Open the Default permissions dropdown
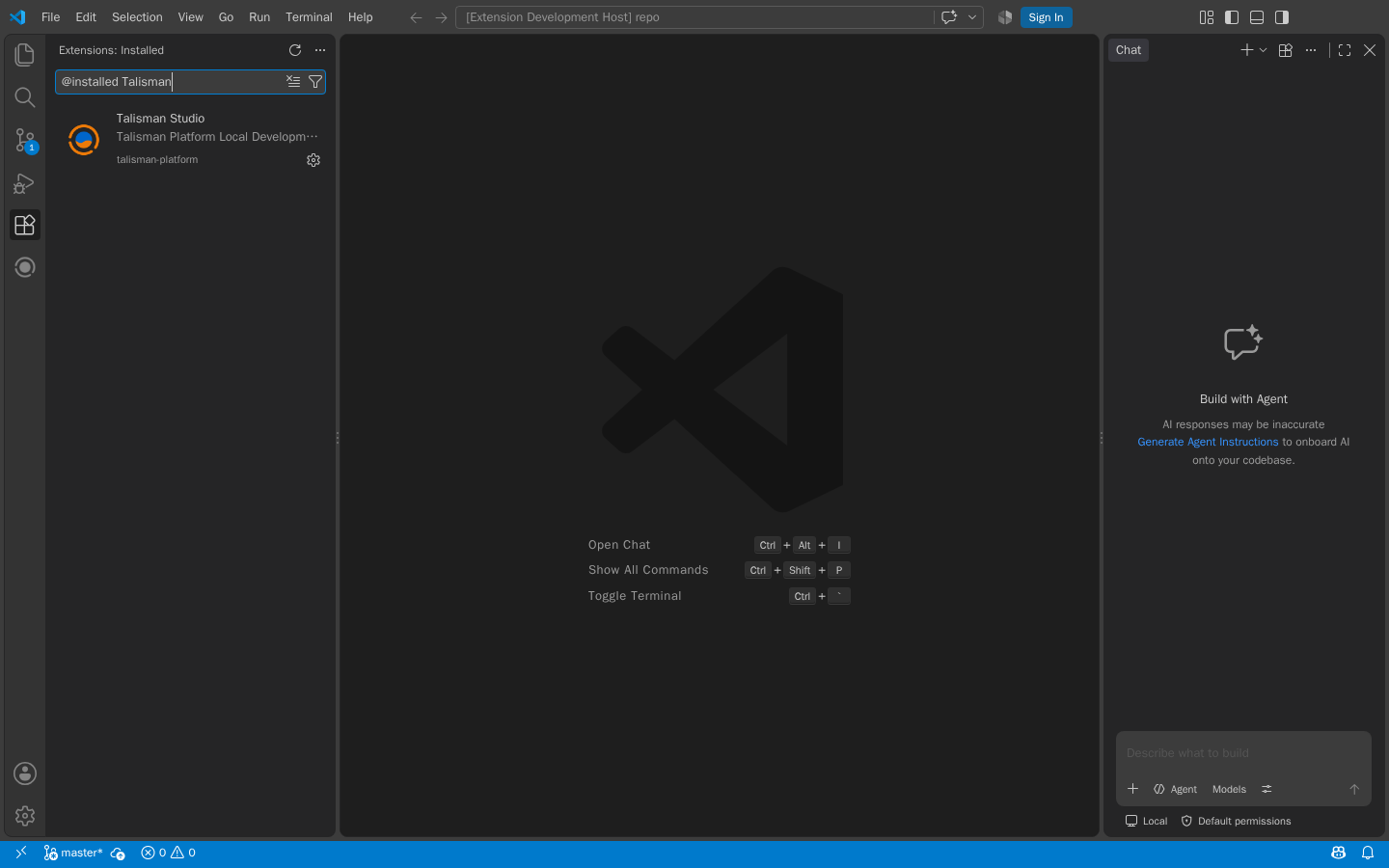The height and width of the screenshot is (868, 1389). [1236, 822]
